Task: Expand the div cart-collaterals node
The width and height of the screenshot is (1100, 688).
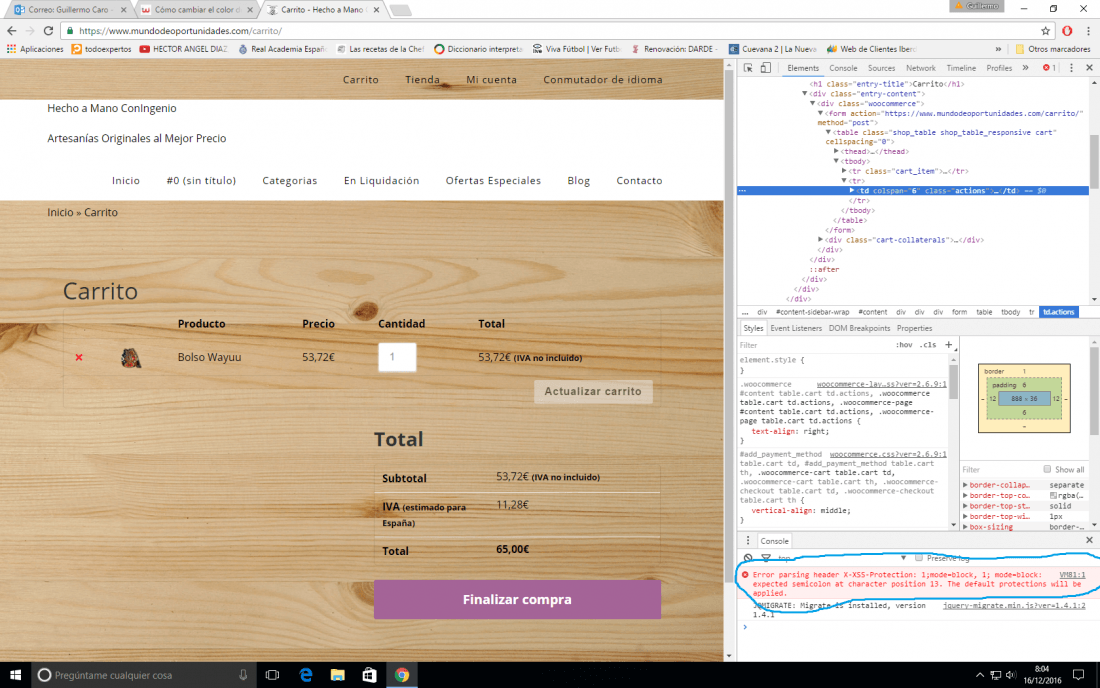Action: tap(820, 240)
